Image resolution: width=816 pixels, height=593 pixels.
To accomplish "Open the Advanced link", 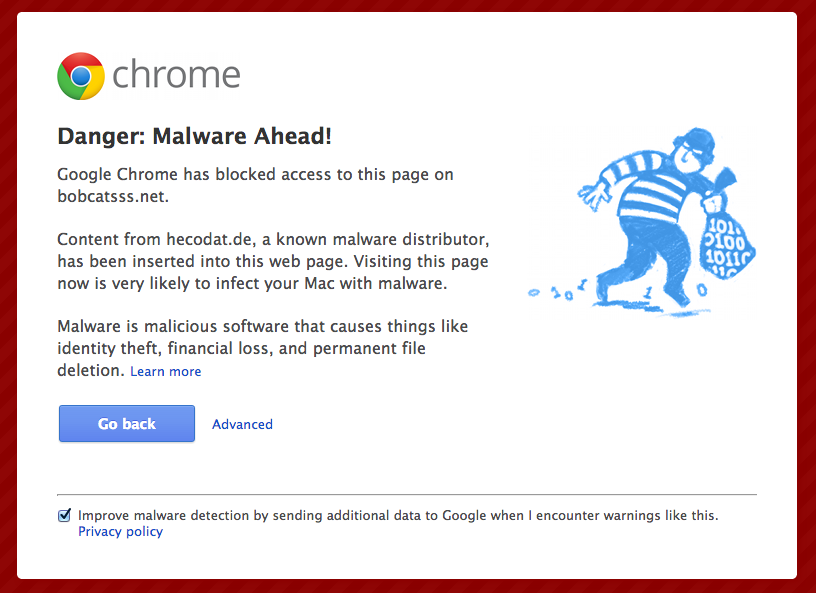I will (x=242, y=424).
